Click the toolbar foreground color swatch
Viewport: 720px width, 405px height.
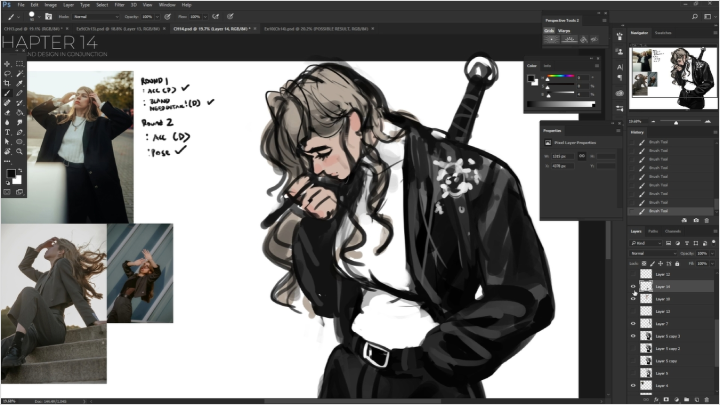[x=11, y=174]
